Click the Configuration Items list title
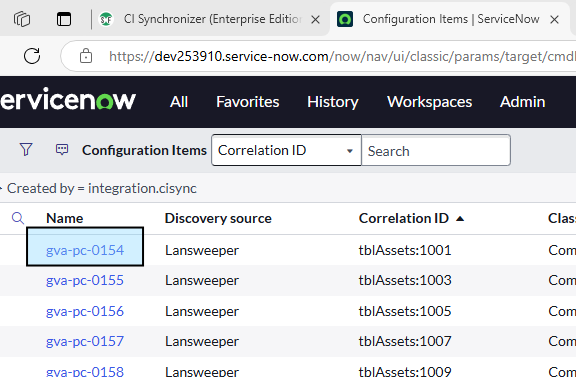Viewport: 576px width, 377px height. click(x=144, y=150)
